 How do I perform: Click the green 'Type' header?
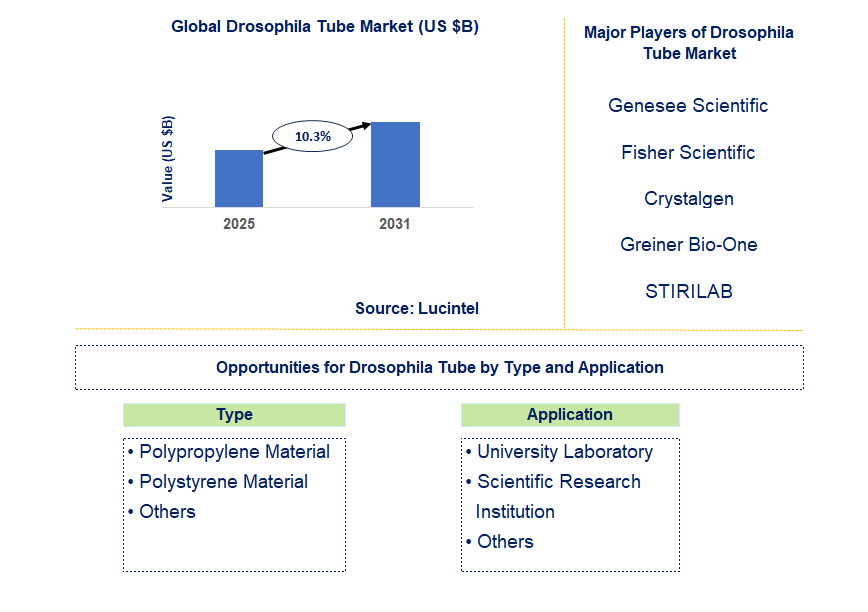click(234, 415)
